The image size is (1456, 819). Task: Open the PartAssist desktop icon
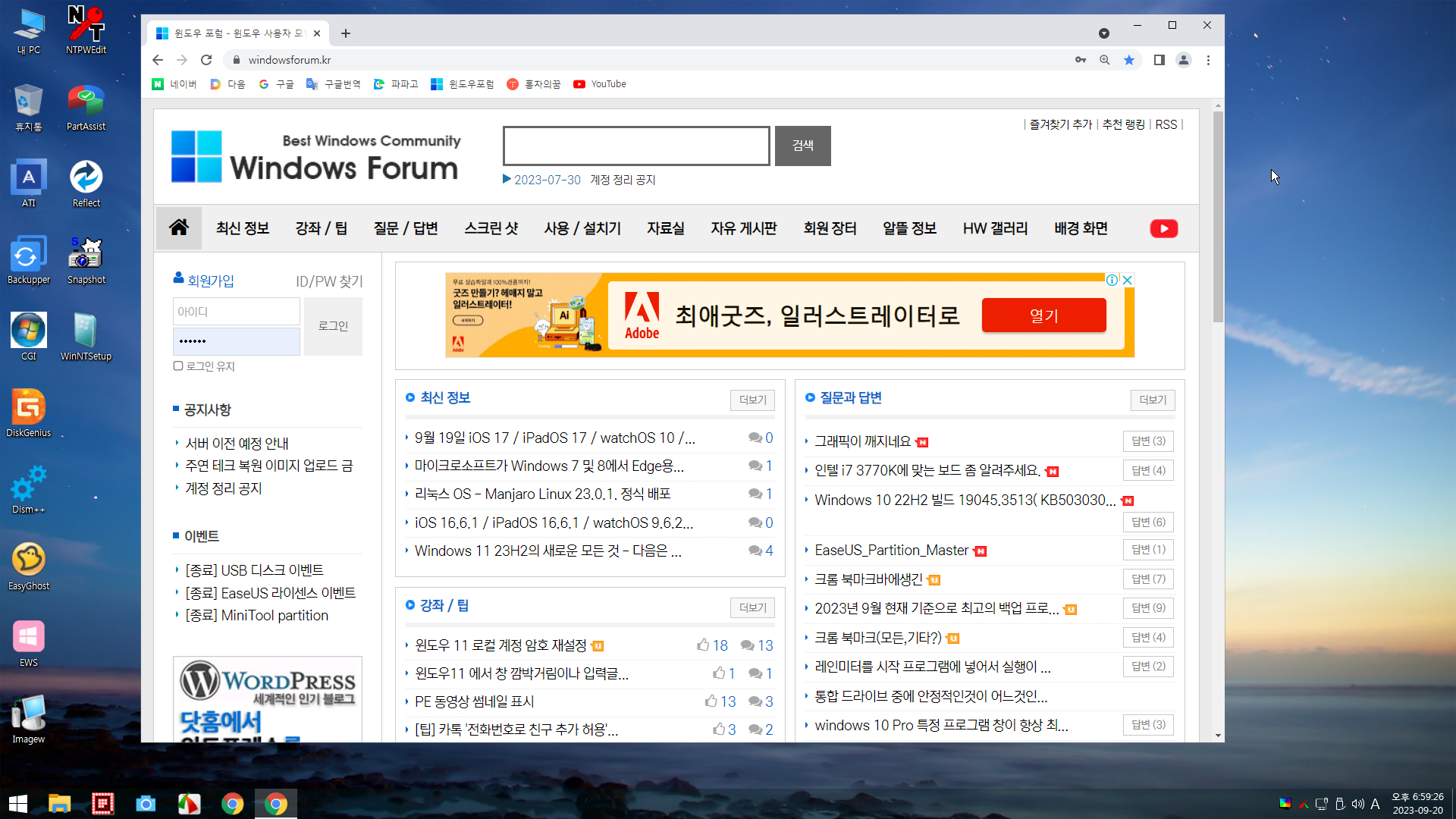(x=86, y=107)
